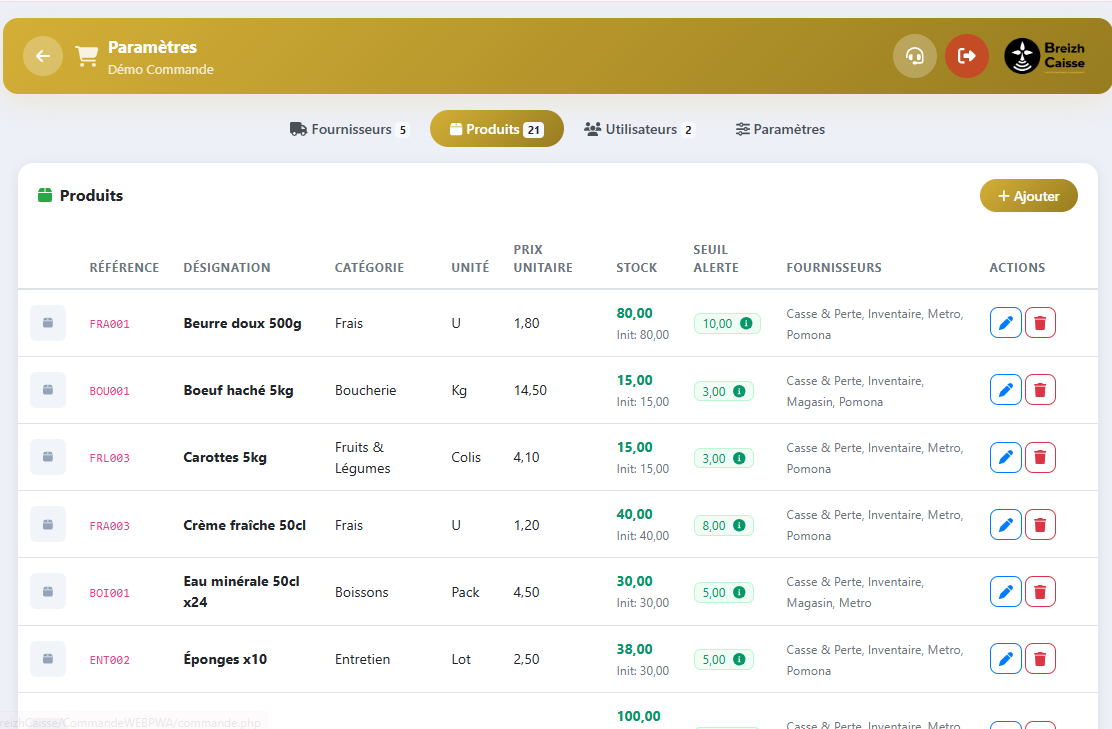Click the red logout icon
This screenshot has height=729, width=1112.
[966, 56]
